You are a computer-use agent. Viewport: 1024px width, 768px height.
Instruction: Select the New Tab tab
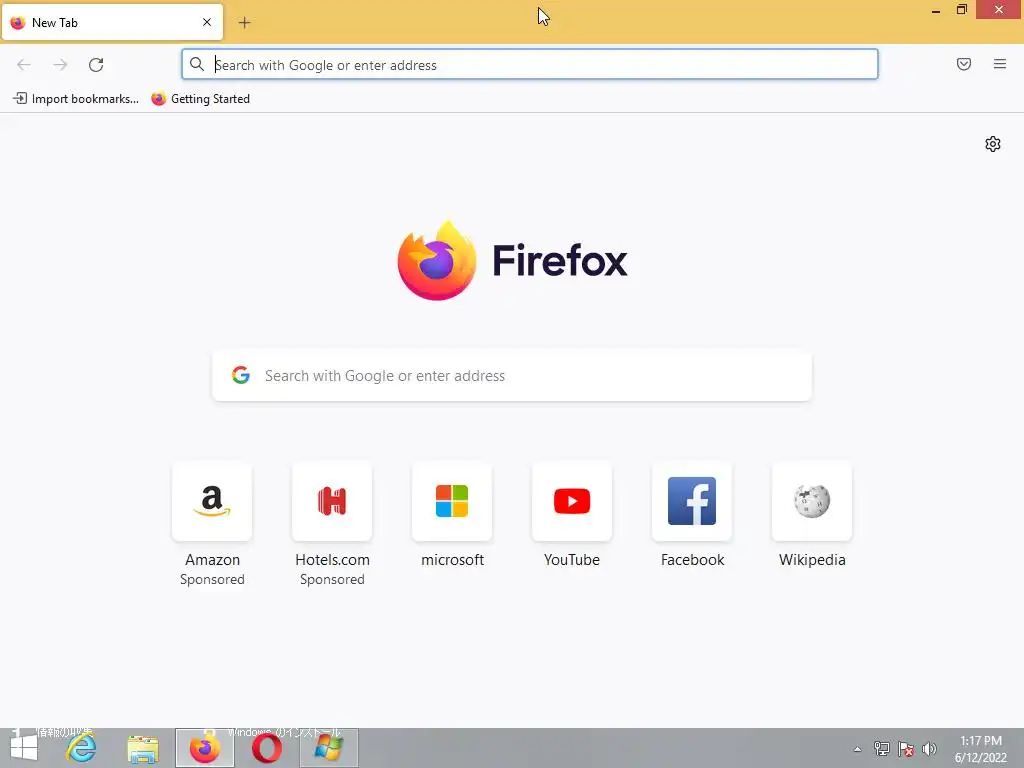click(112, 22)
